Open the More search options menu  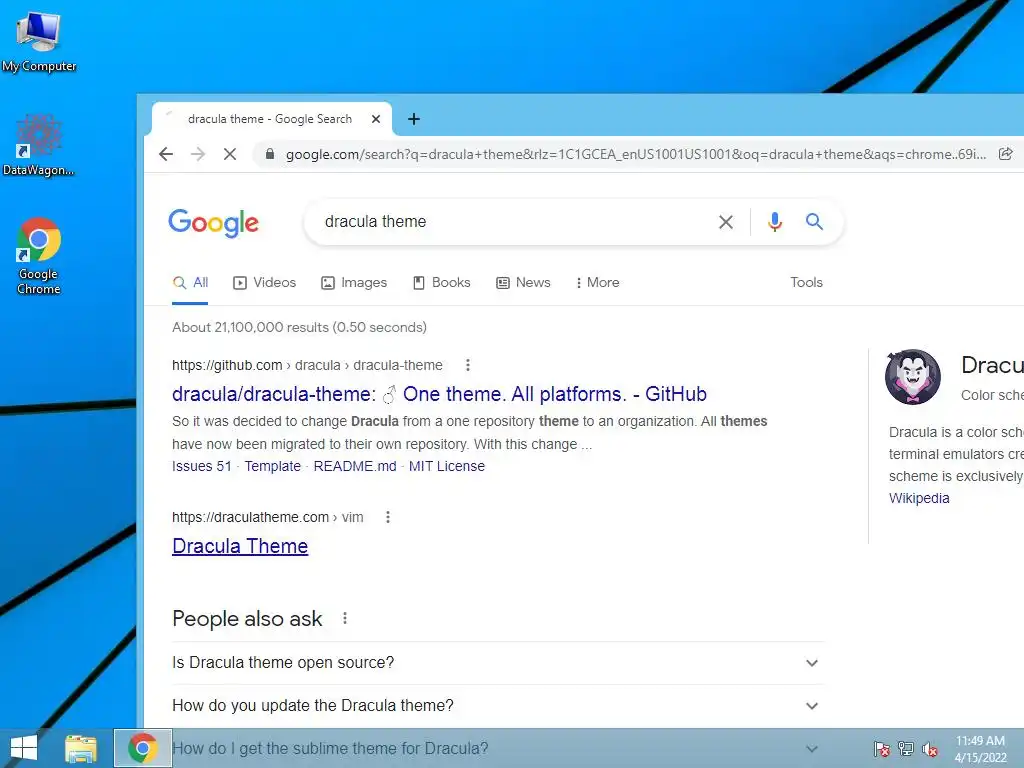coord(598,283)
